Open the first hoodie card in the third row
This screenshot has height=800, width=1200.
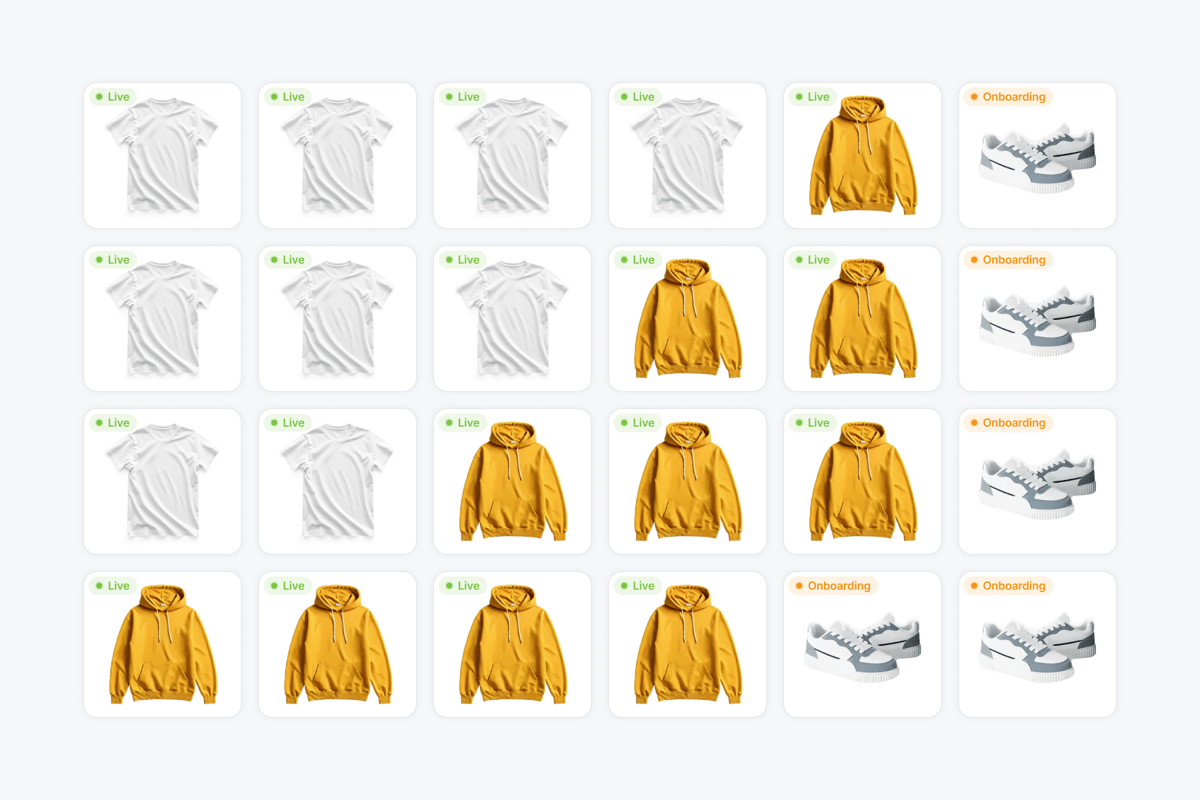tap(512, 481)
